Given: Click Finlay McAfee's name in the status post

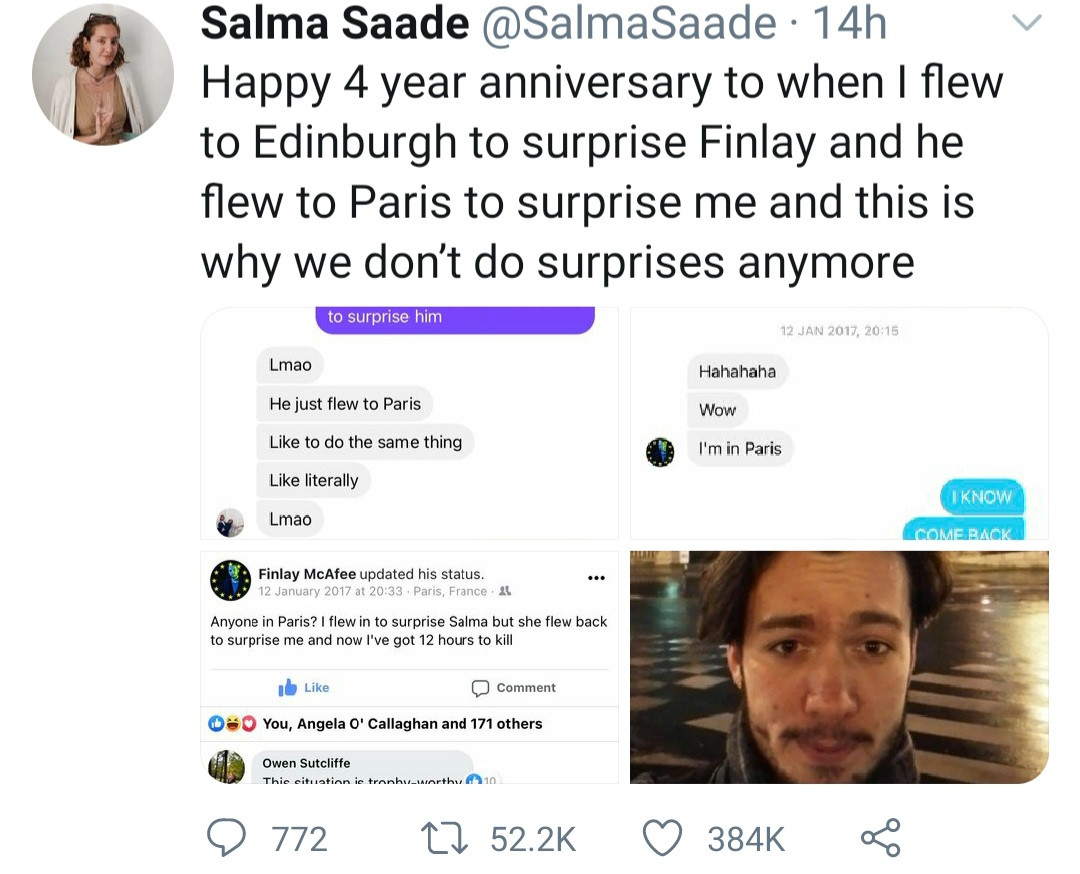Looking at the screenshot, I should coord(307,574).
